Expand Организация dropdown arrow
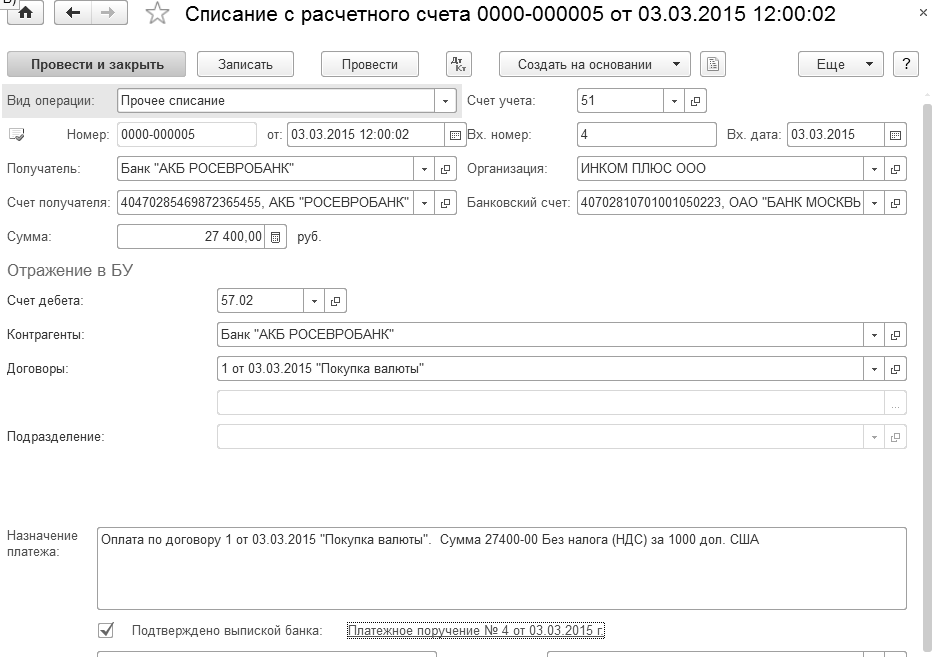The height and width of the screenshot is (657, 936). pyautogui.click(x=874, y=169)
